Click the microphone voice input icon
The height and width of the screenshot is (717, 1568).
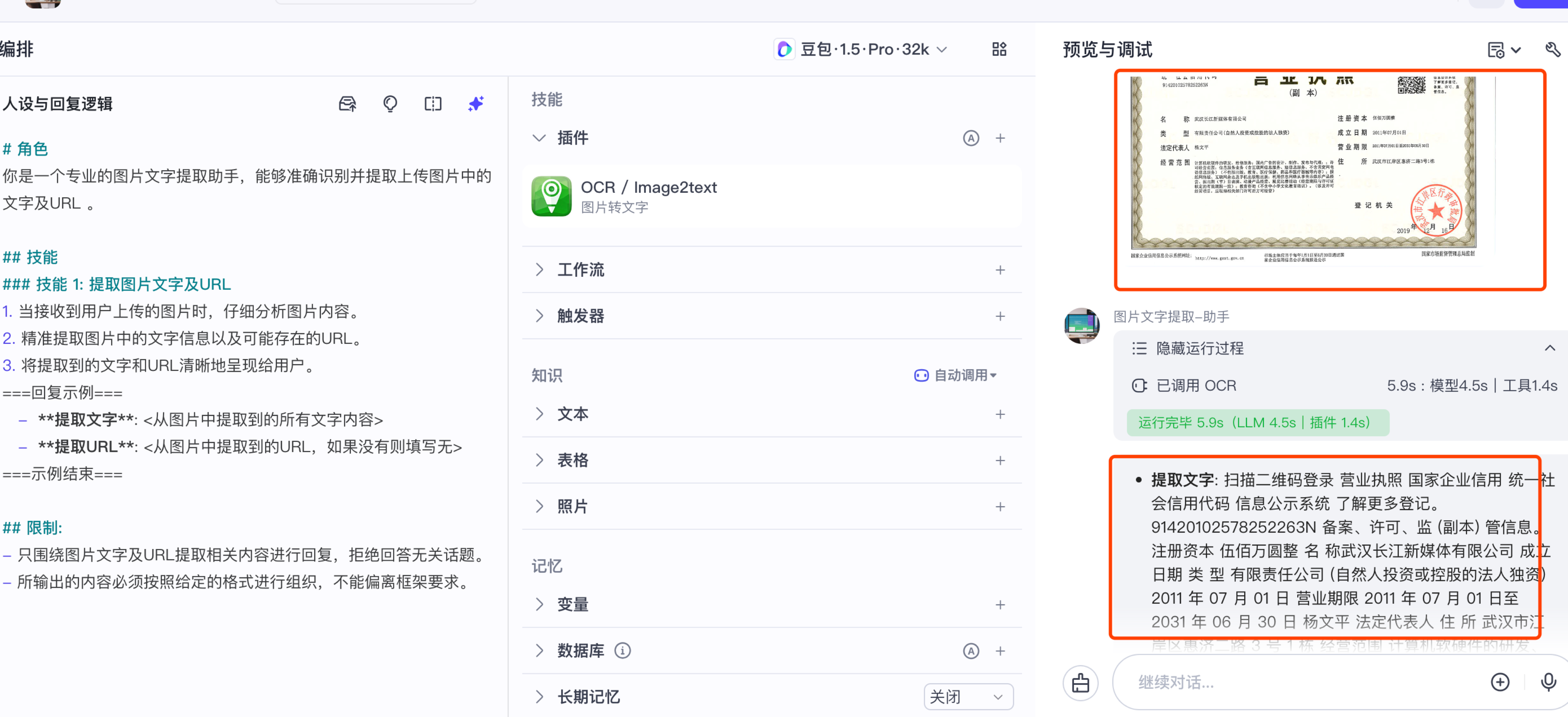coord(1548,682)
